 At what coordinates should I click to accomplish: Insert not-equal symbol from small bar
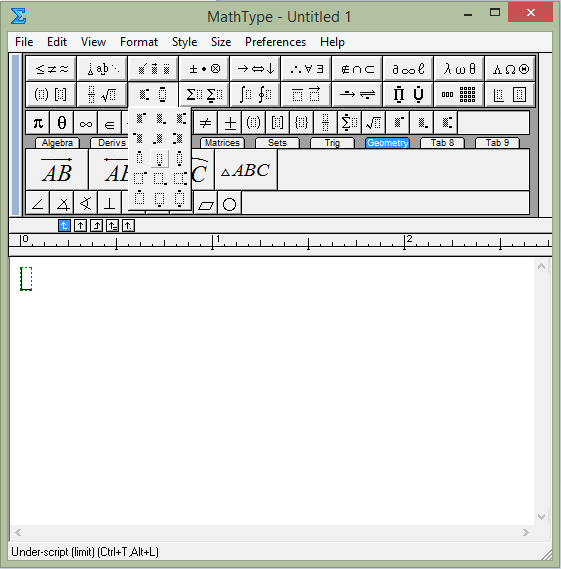(206, 123)
